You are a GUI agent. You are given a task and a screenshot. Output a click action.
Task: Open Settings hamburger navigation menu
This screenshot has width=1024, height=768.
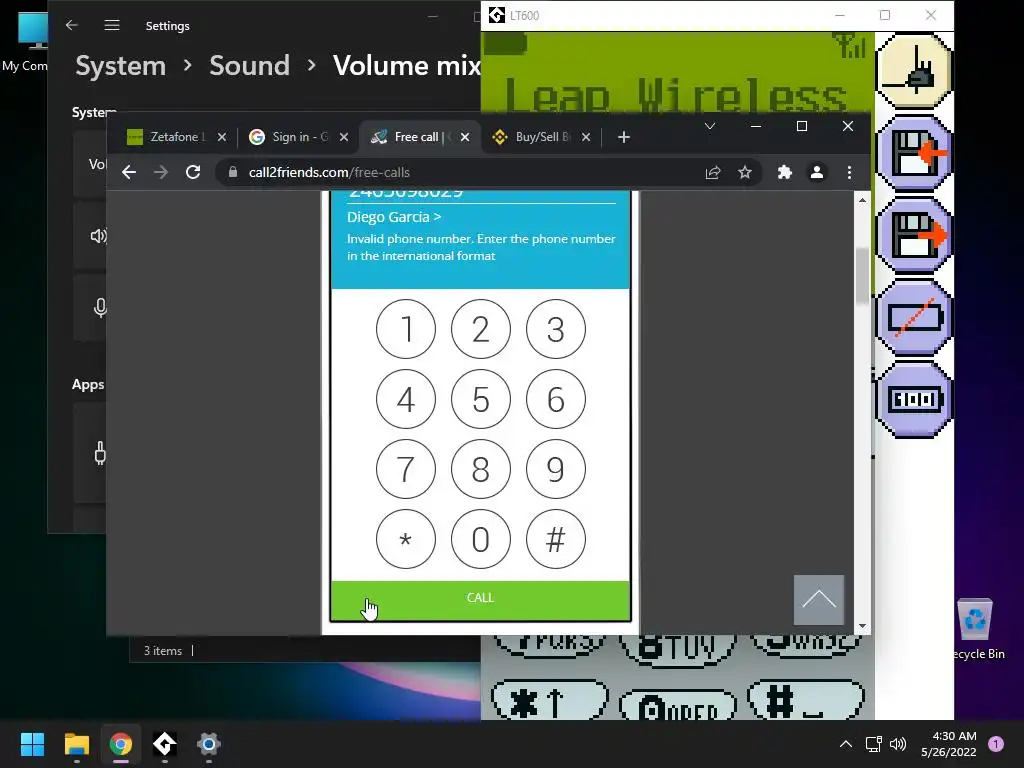point(112,25)
